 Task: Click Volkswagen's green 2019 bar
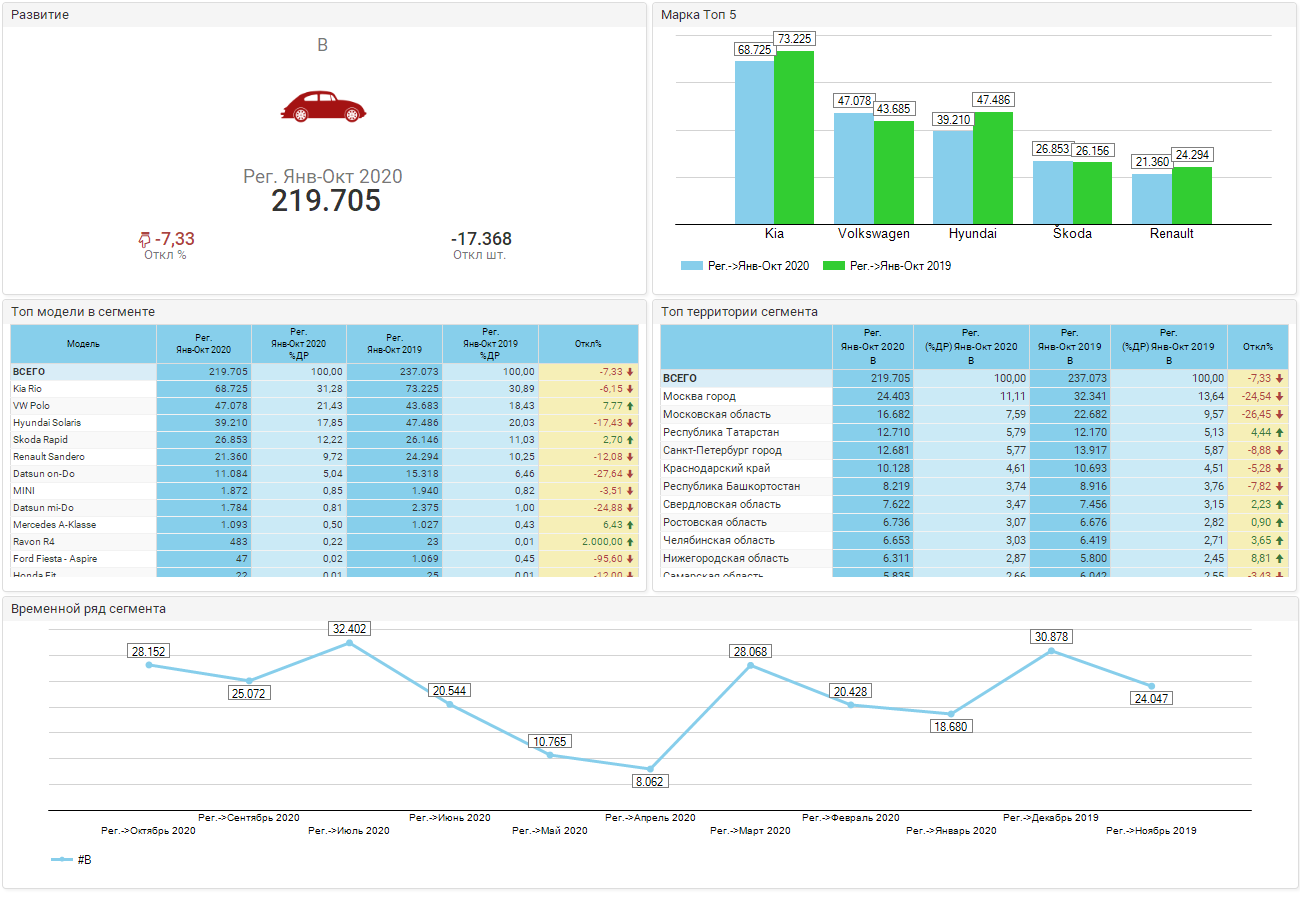click(x=893, y=172)
